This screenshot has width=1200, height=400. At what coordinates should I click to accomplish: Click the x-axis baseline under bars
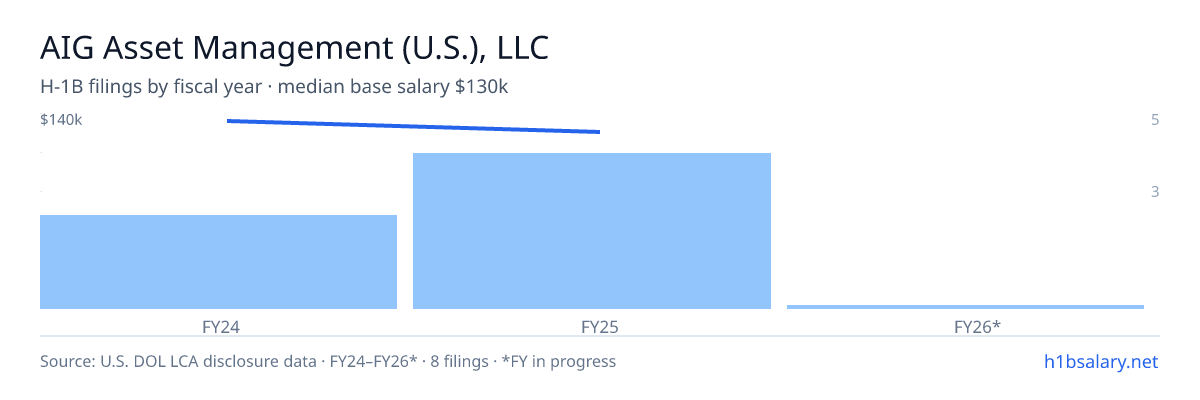(x=600, y=310)
